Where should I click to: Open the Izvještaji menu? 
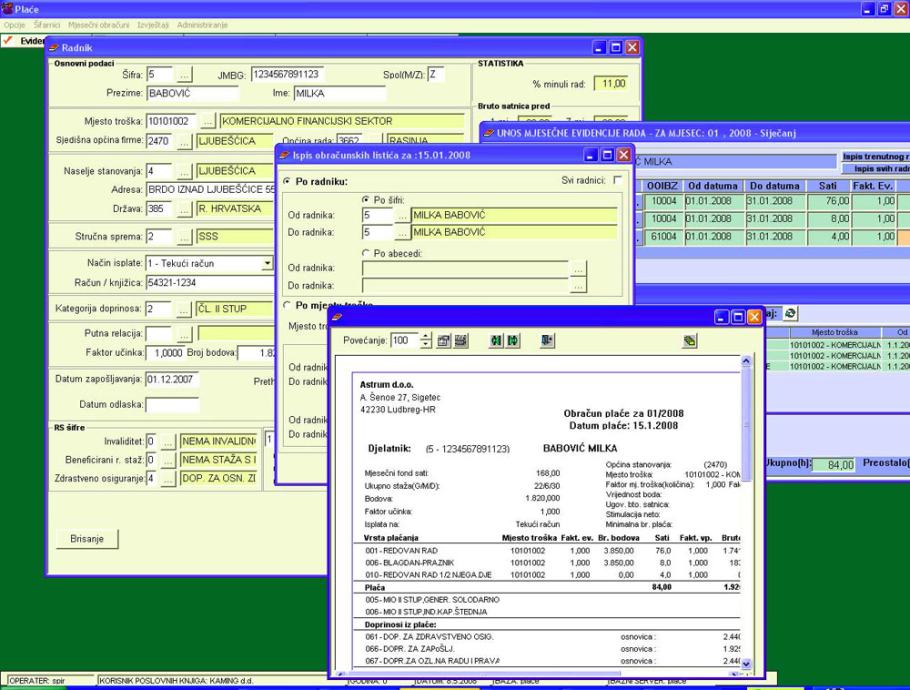pos(153,25)
